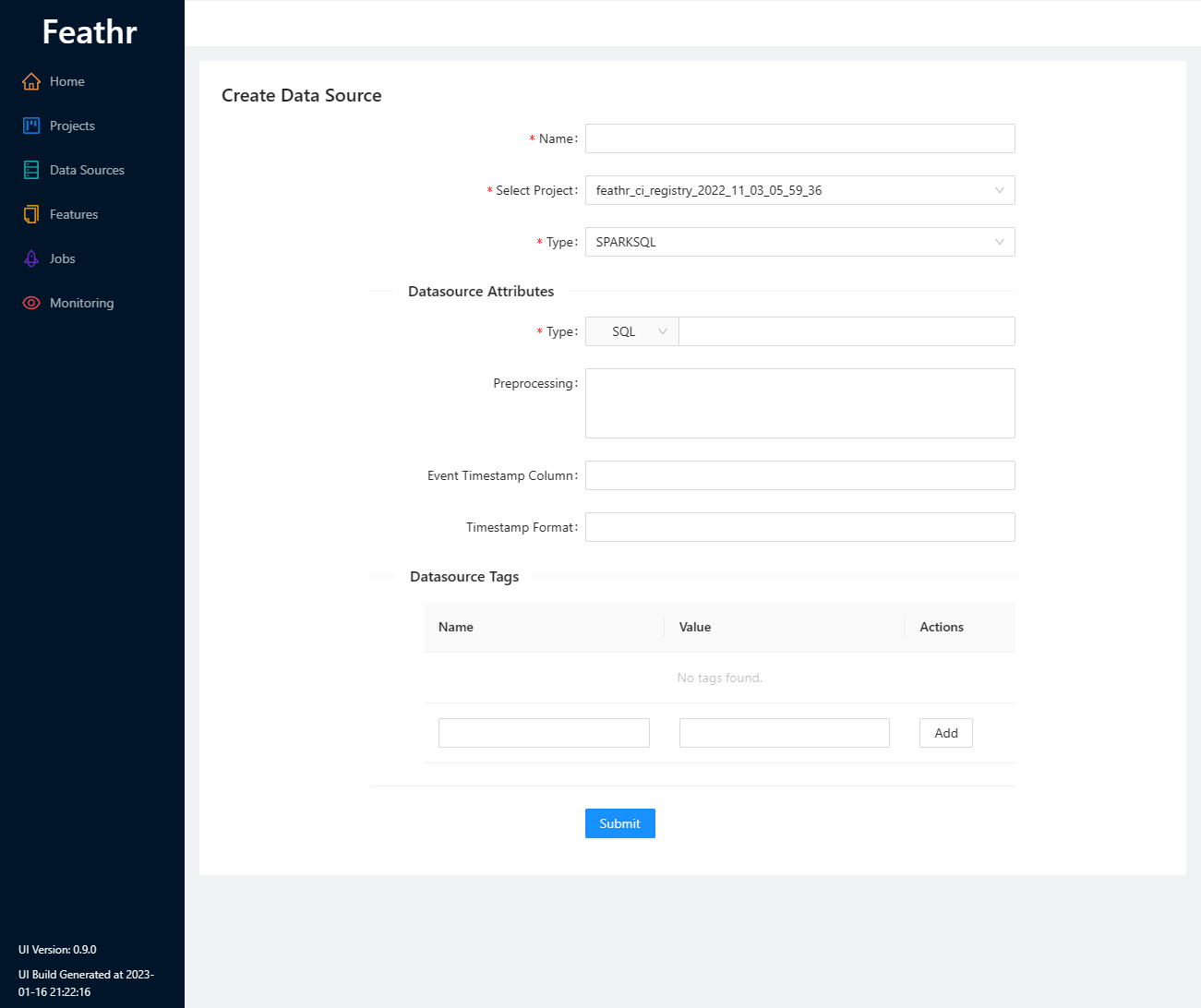This screenshot has height=1008, width=1201.
Task: Click the 'Event Timestamp Column:' label
Action: (502, 475)
